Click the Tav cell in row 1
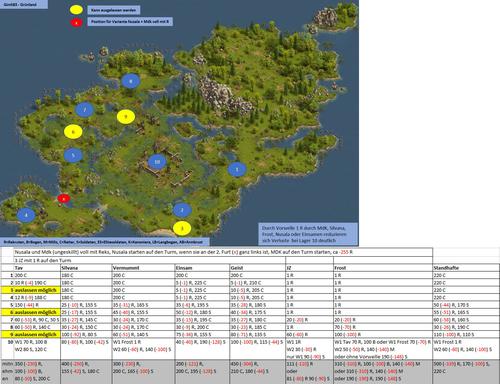 [x=37, y=275]
